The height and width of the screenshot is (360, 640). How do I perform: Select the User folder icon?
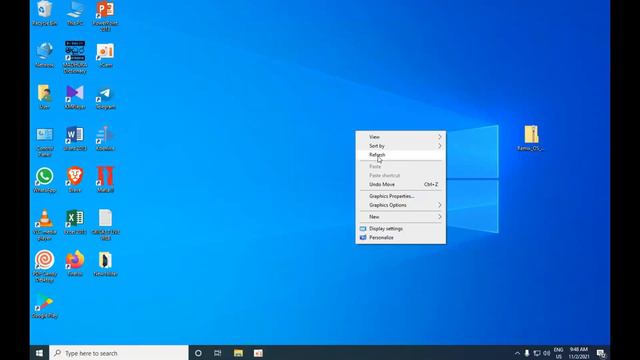(x=44, y=97)
